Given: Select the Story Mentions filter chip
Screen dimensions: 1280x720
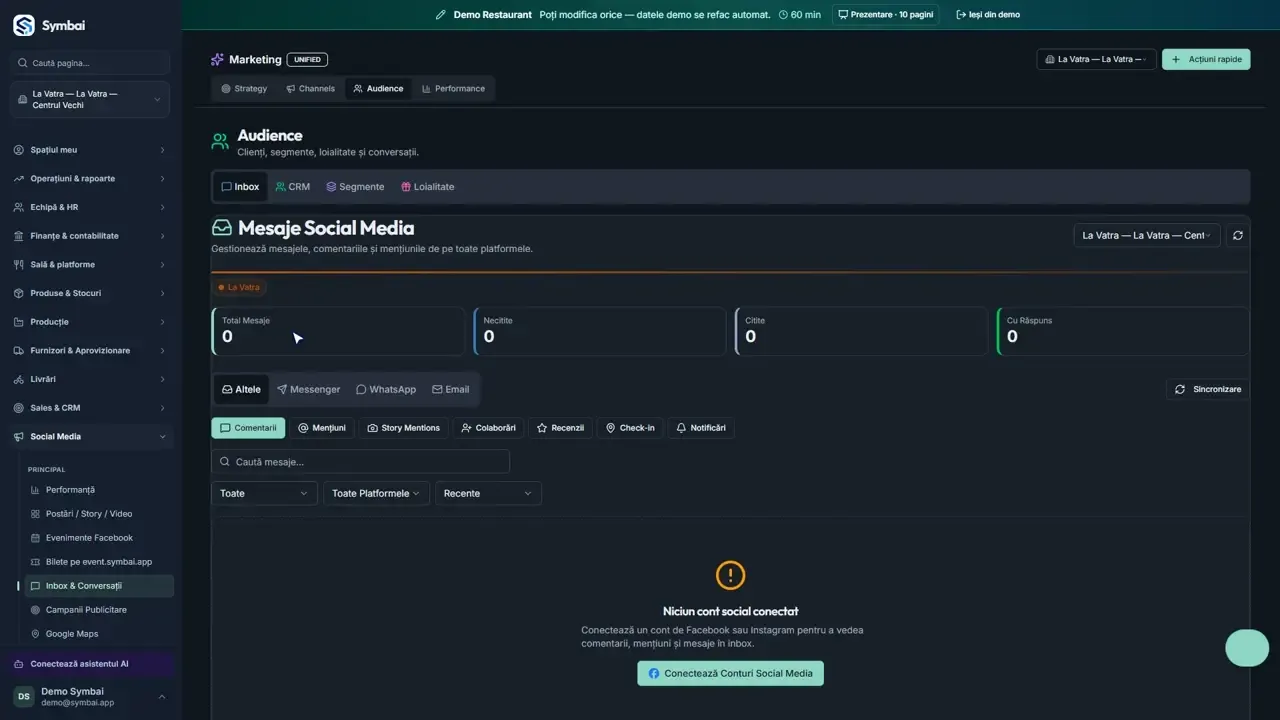Looking at the screenshot, I should (x=403, y=428).
